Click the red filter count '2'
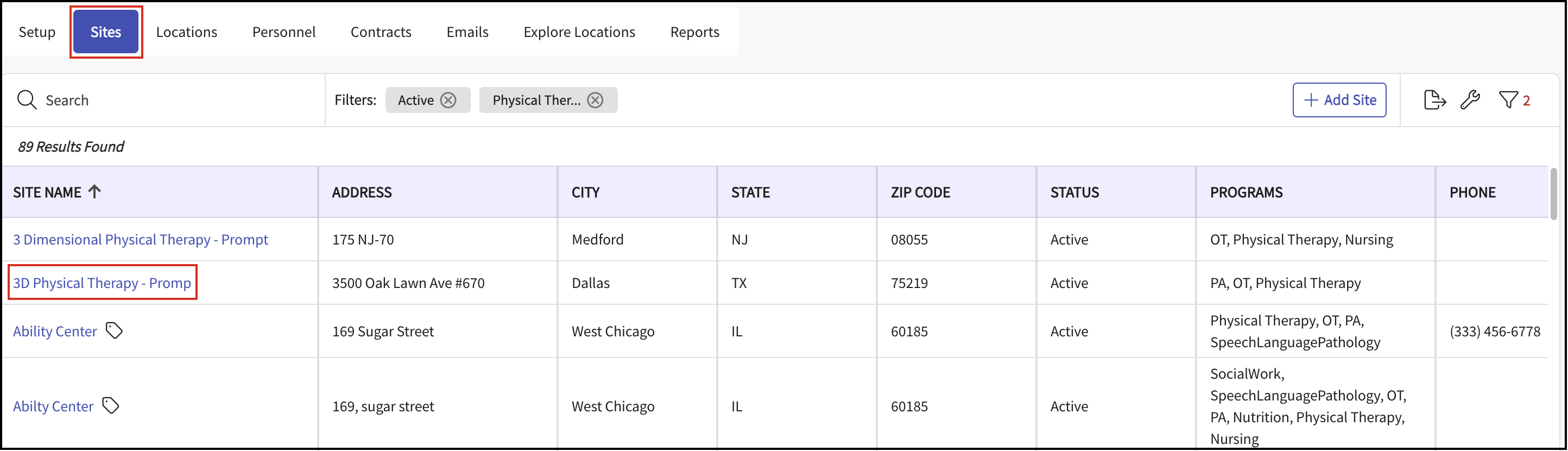This screenshot has height=451, width=1568. (1527, 101)
